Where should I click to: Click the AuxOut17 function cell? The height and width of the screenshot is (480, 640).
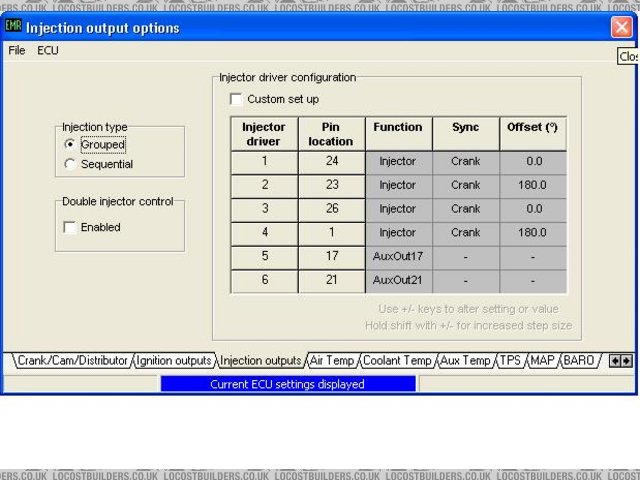tap(399, 257)
